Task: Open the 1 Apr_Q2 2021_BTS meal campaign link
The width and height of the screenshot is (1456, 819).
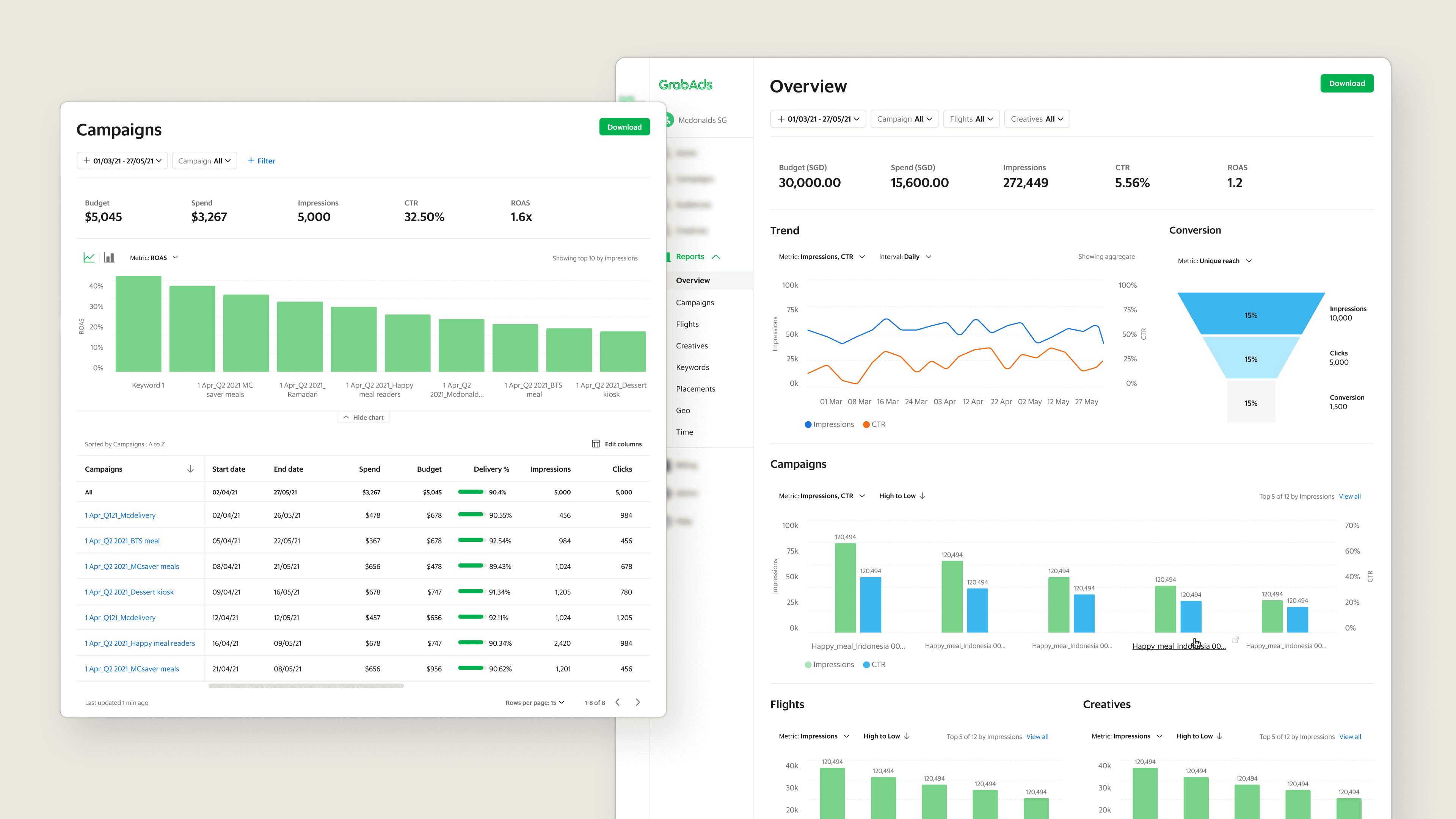Action: (122, 541)
